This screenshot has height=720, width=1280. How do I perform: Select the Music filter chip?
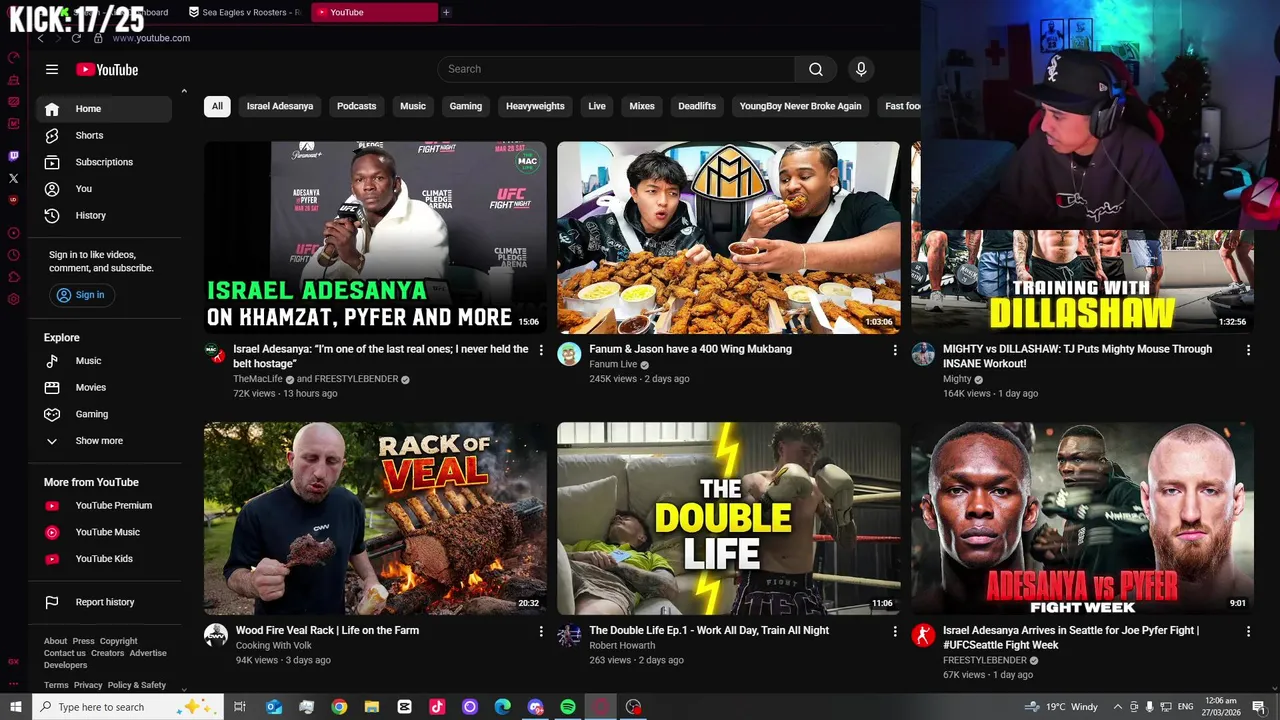pos(413,106)
